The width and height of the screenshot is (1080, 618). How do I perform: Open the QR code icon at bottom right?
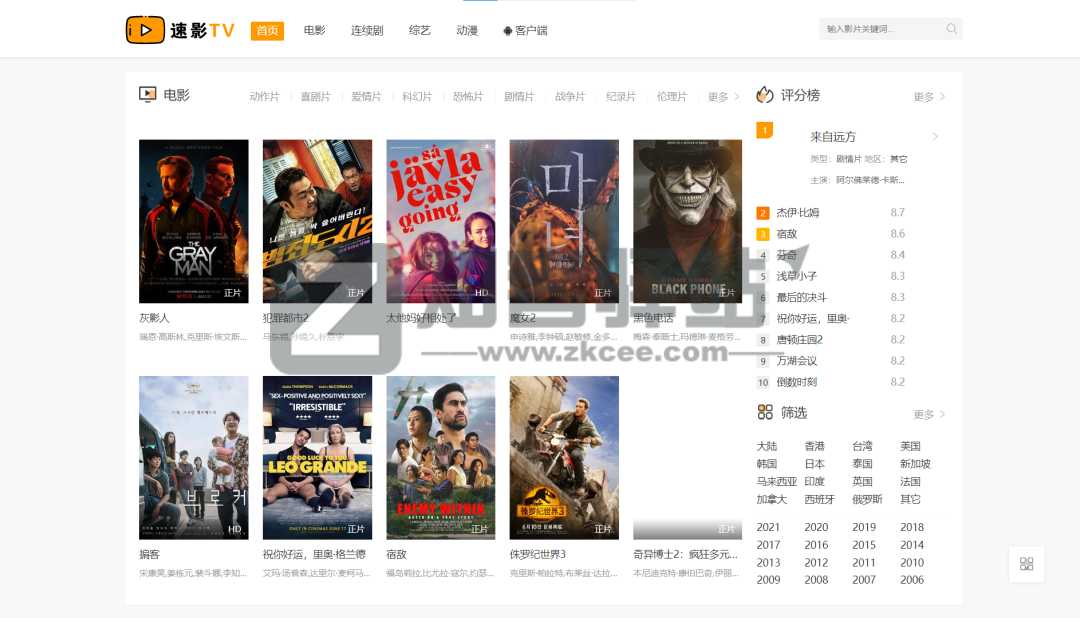pos(1027,564)
